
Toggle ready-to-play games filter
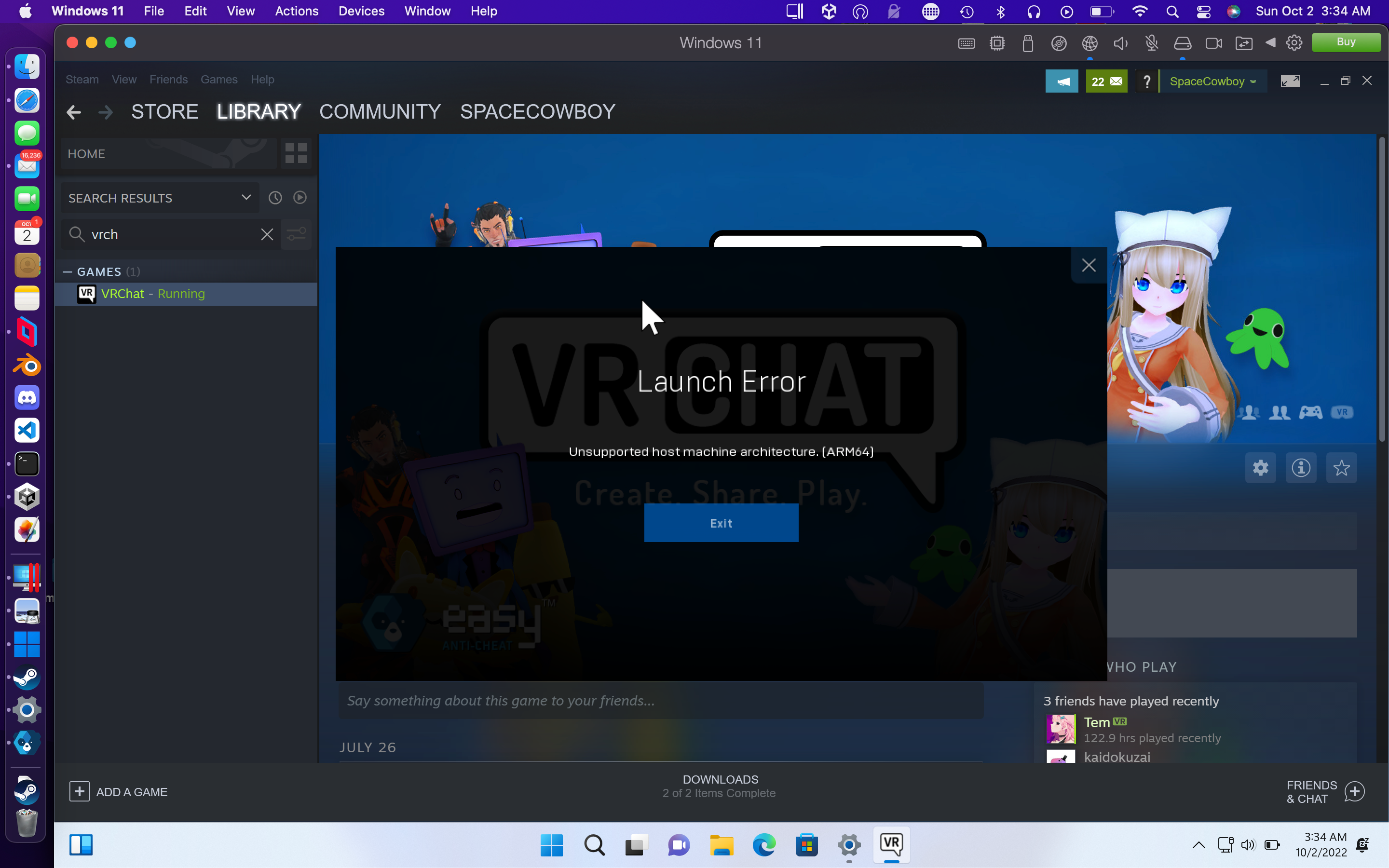point(300,198)
